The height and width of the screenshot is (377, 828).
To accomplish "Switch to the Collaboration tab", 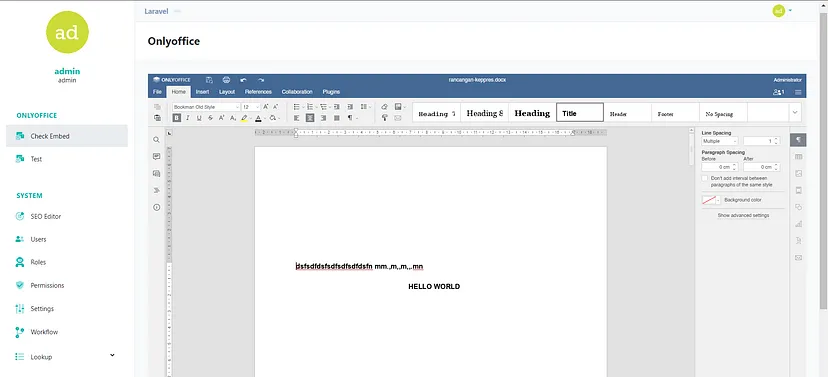I will pyautogui.click(x=297, y=92).
